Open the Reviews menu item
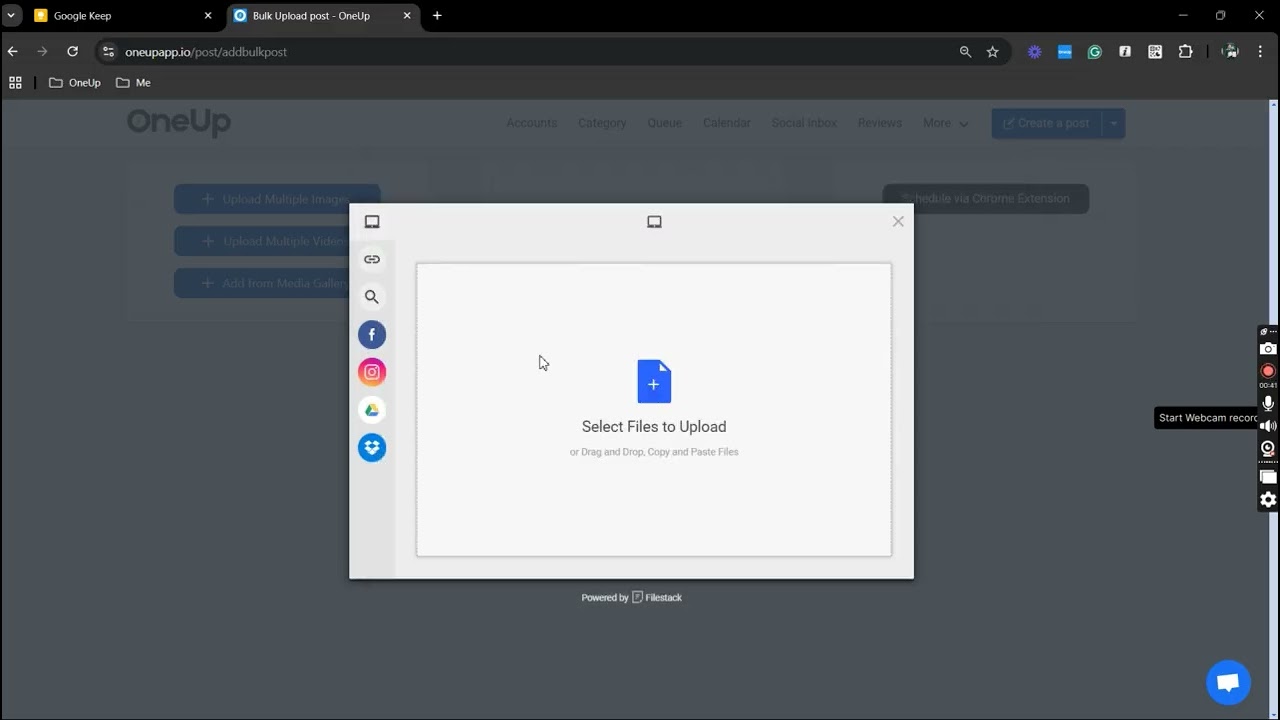Image resolution: width=1280 pixels, height=720 pixels. 880,123
